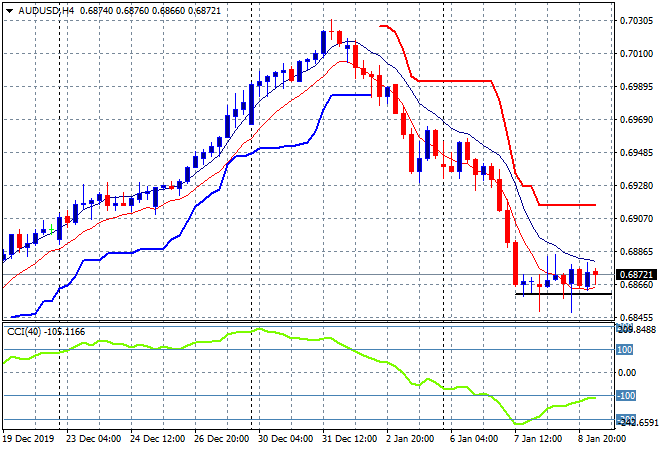Click the 26 Dec 20:00 time label
This screenshot has width=660, height=450.
click(x=221, y=439)
